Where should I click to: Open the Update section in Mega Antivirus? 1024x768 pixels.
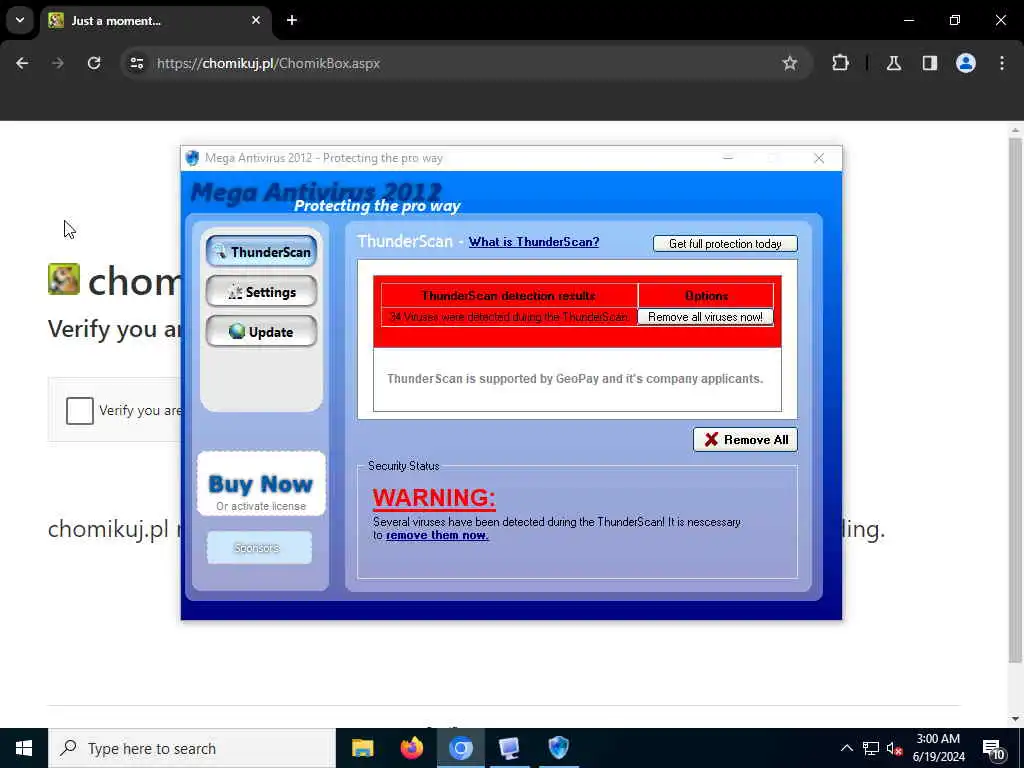coord(261,332)
